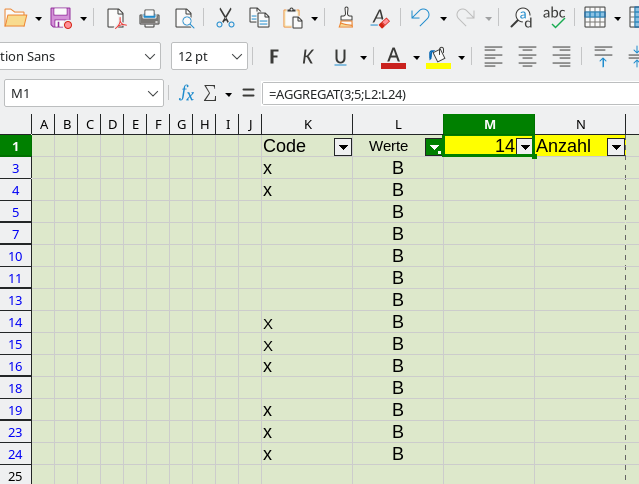Run the spelling check
The width and height of the screenshot is (639, 484).
(553, 18)
